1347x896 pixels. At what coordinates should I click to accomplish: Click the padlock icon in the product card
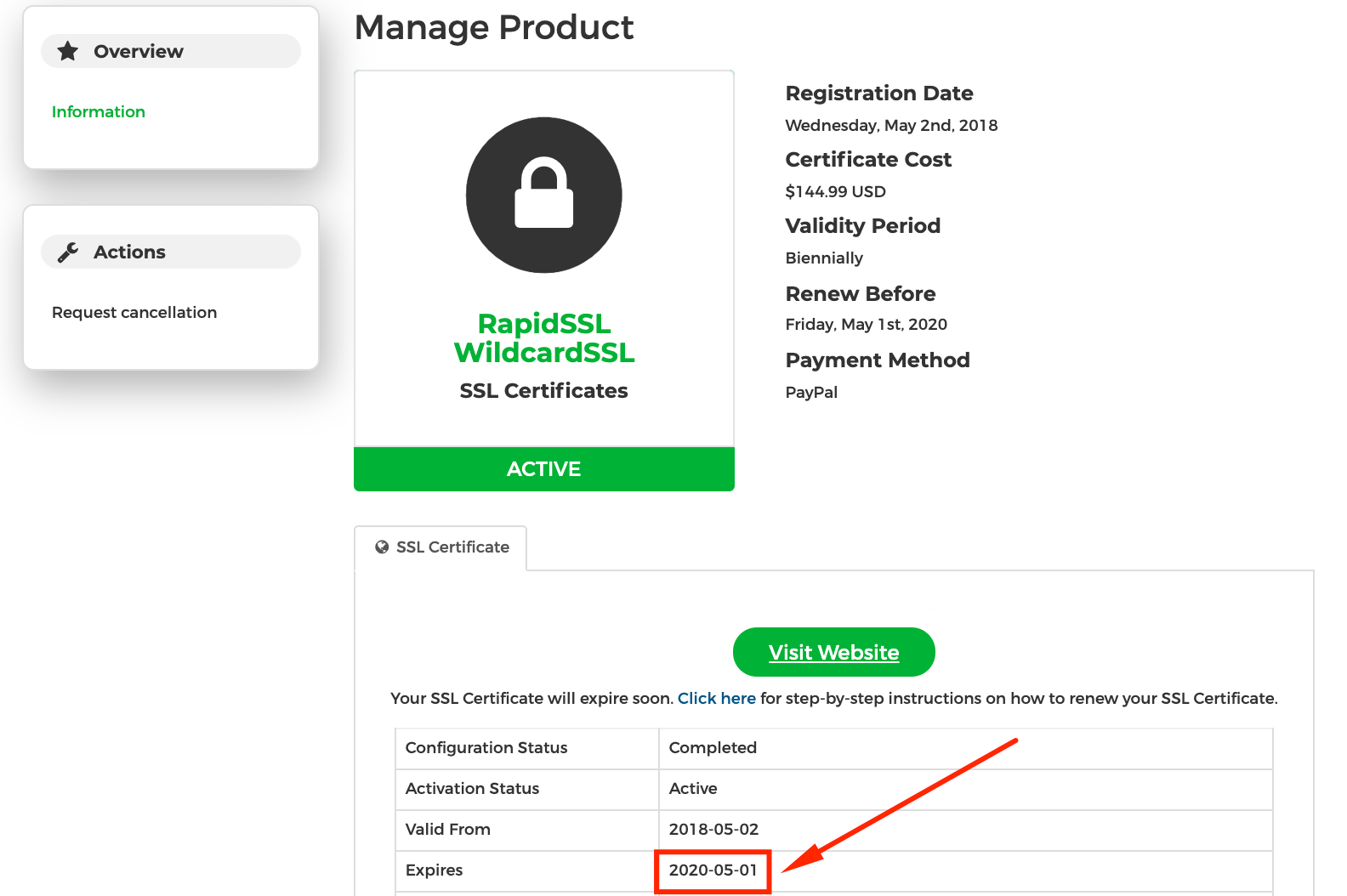(544, 195)
